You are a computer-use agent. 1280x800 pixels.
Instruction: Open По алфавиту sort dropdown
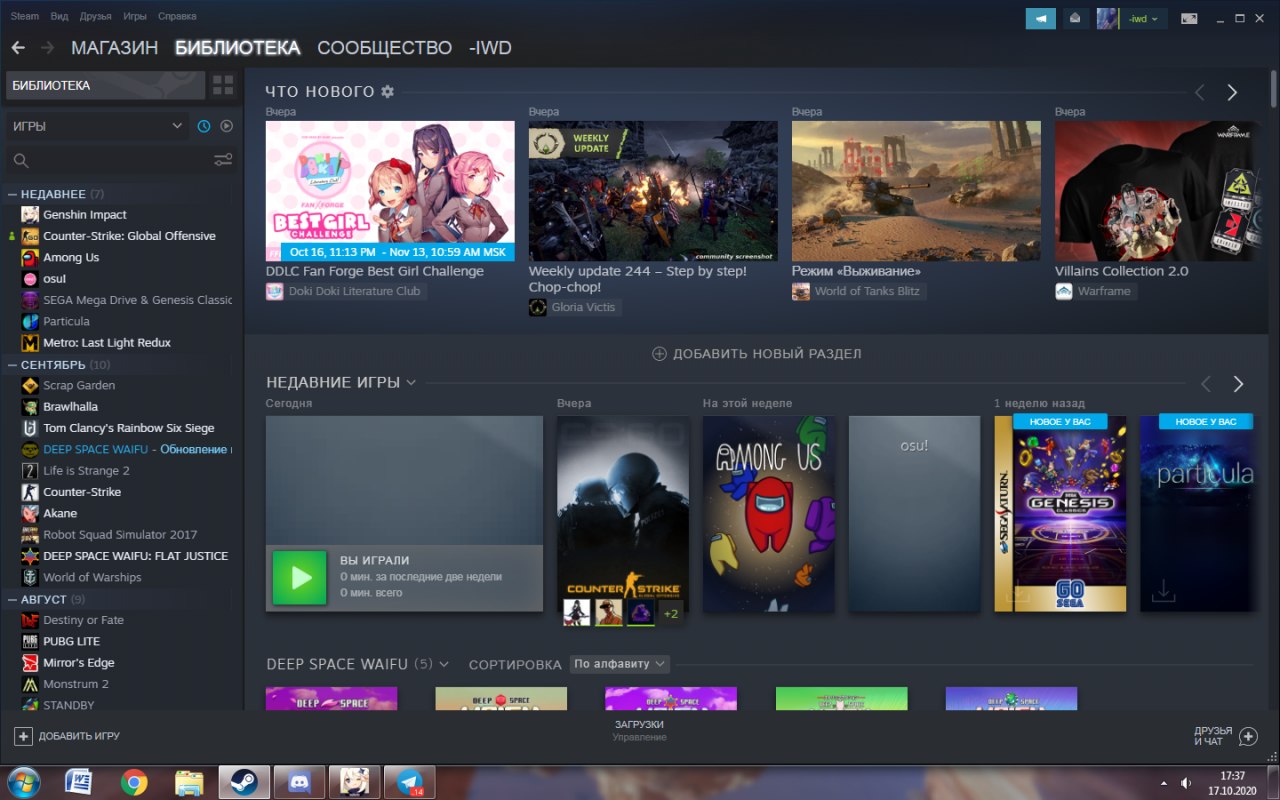(620, 664)
